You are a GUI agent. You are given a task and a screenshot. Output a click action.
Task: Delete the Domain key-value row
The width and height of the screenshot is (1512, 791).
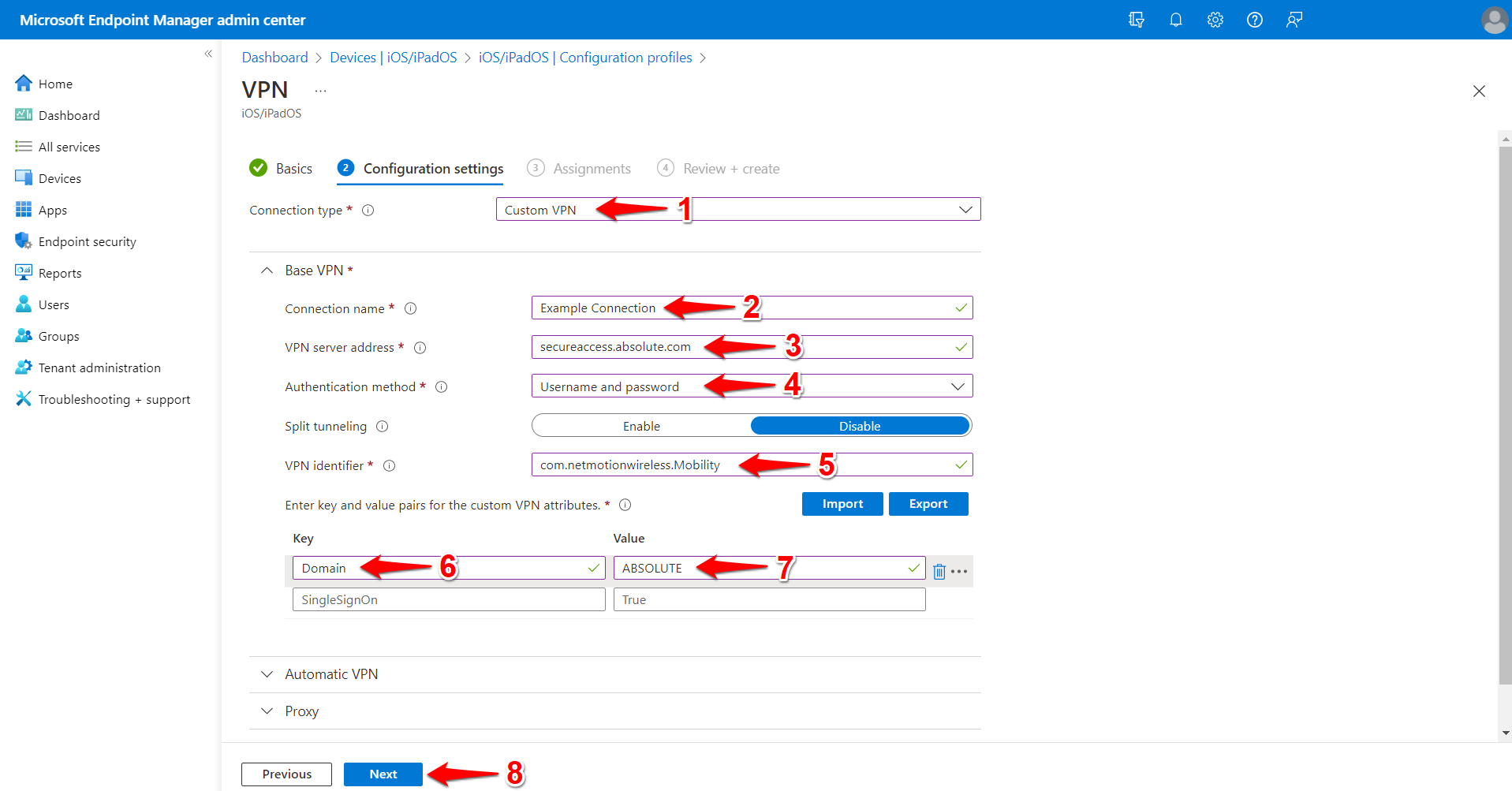pyautogui.click(x=939, y=572)
